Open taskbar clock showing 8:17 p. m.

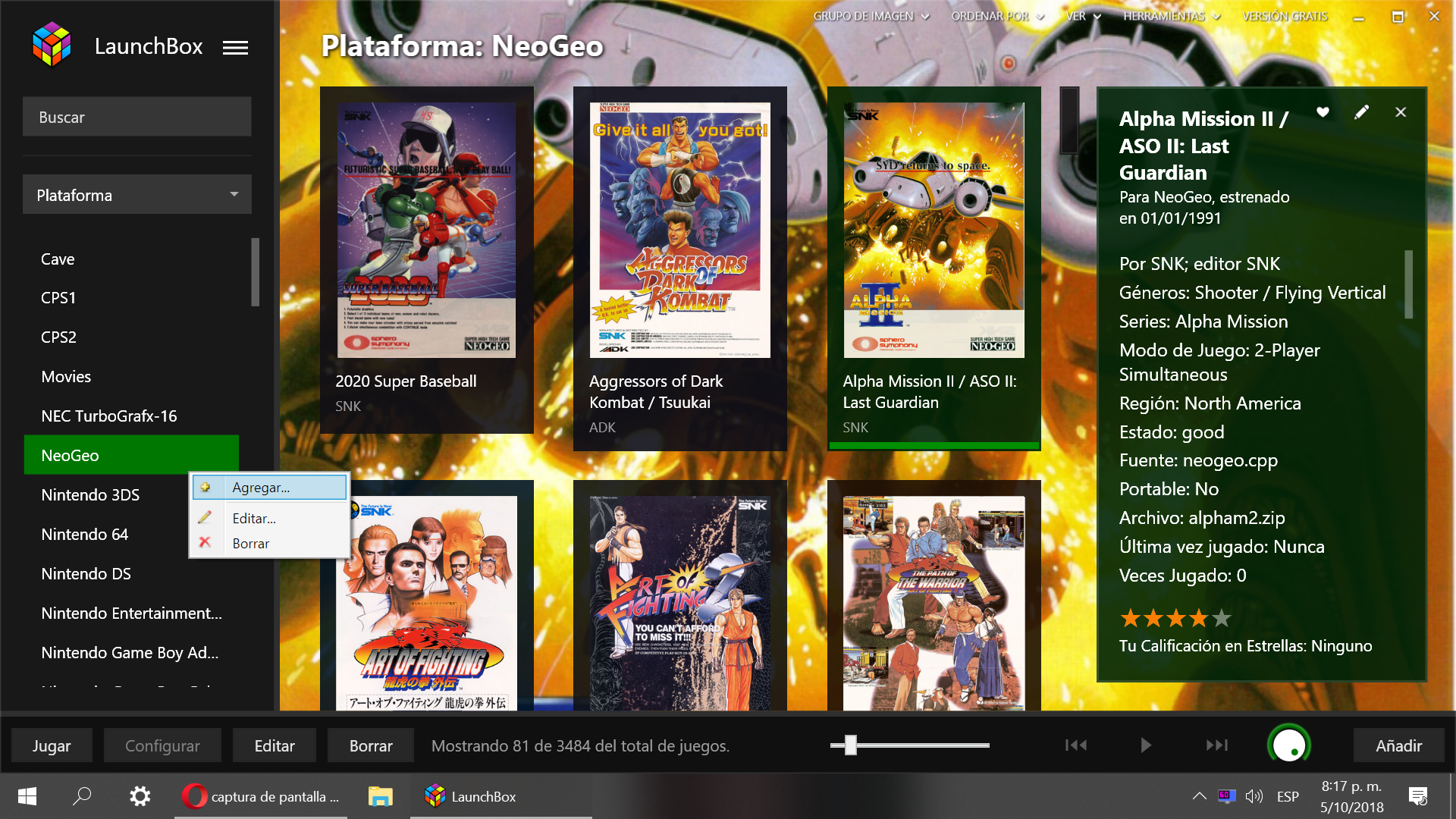coord(1352,796)
